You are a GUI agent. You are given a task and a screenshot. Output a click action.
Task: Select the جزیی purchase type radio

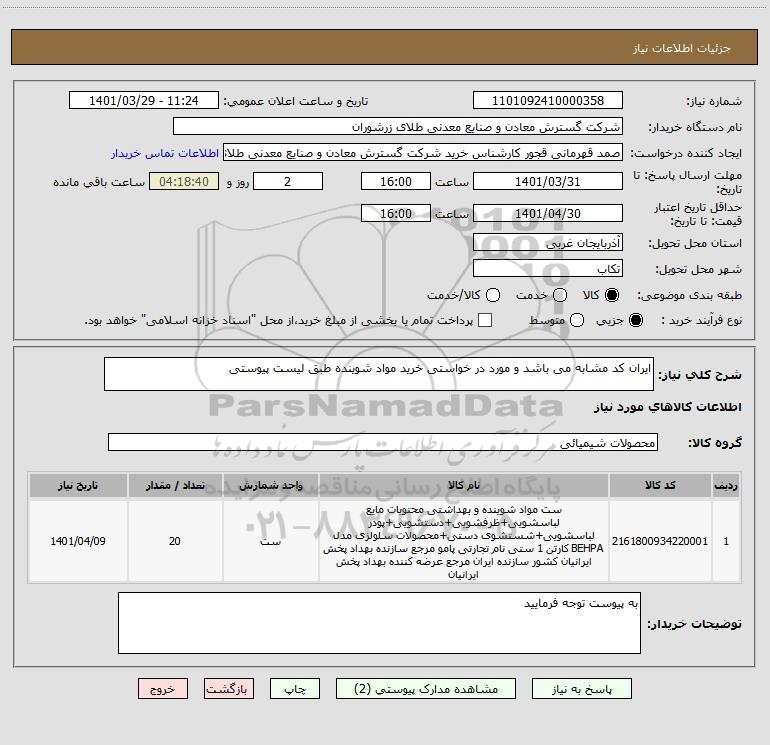click(635, 320)
